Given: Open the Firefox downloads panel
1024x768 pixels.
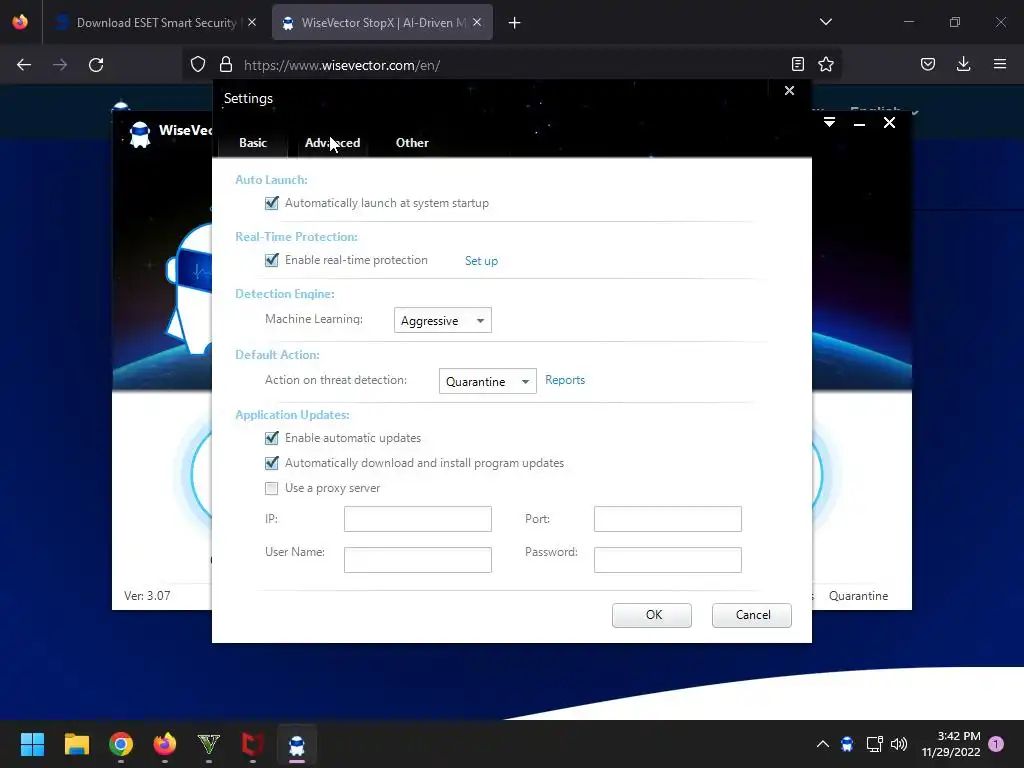Looking at the screenshot, I should pyautogui.click(x=963, y=64).
